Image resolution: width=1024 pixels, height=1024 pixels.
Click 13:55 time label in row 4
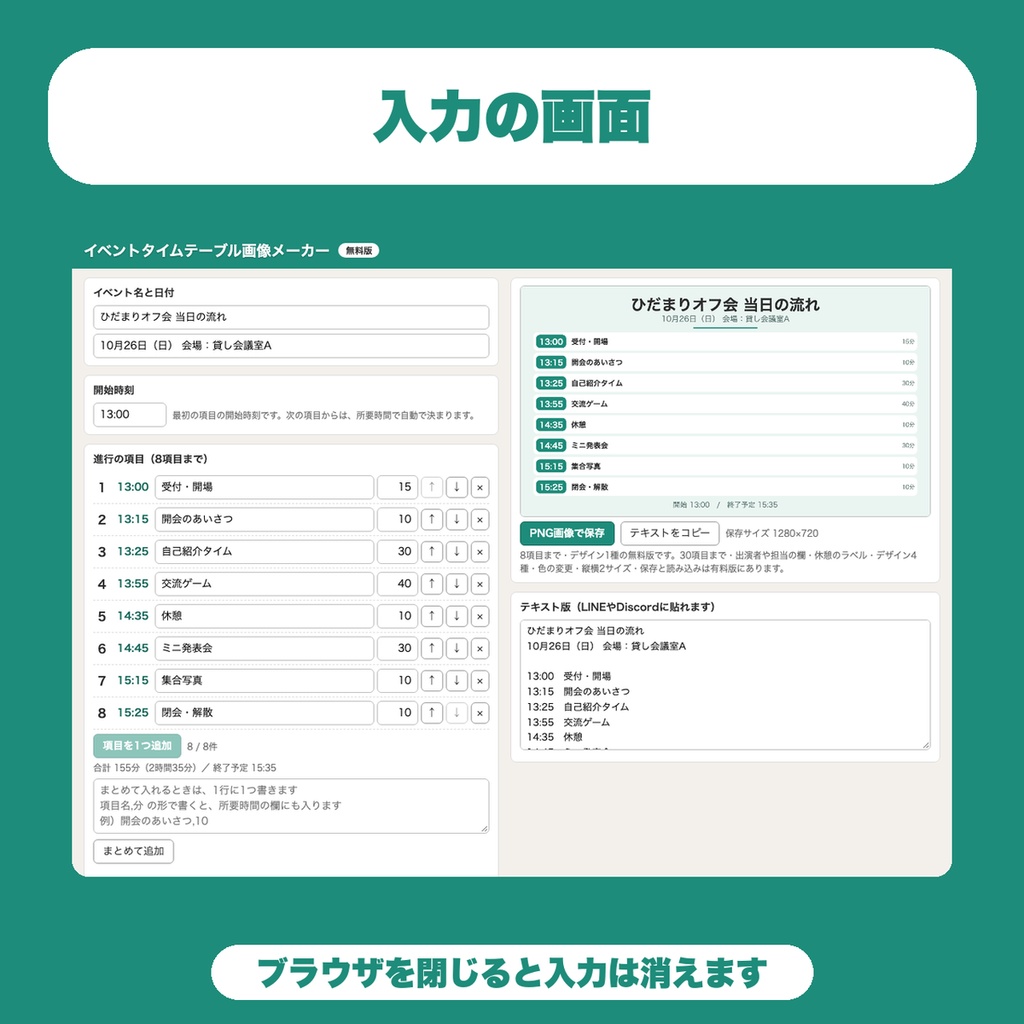pyautogui.click(x=133, y=584)
